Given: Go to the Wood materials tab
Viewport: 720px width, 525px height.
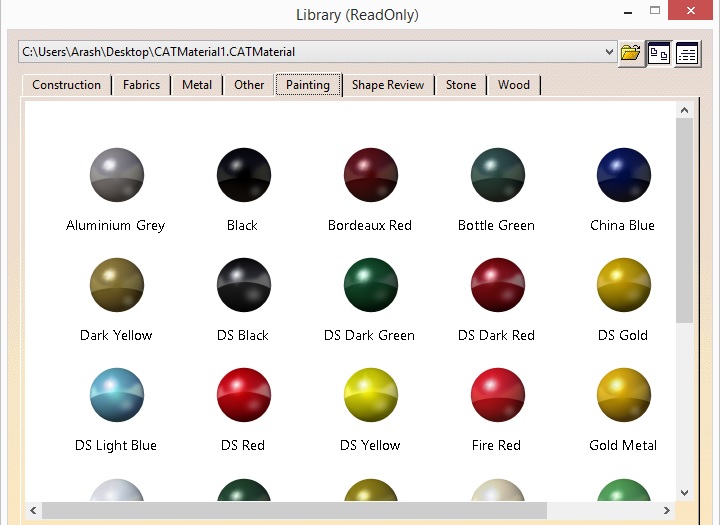Looking at the screenshot, I should 514,85.
